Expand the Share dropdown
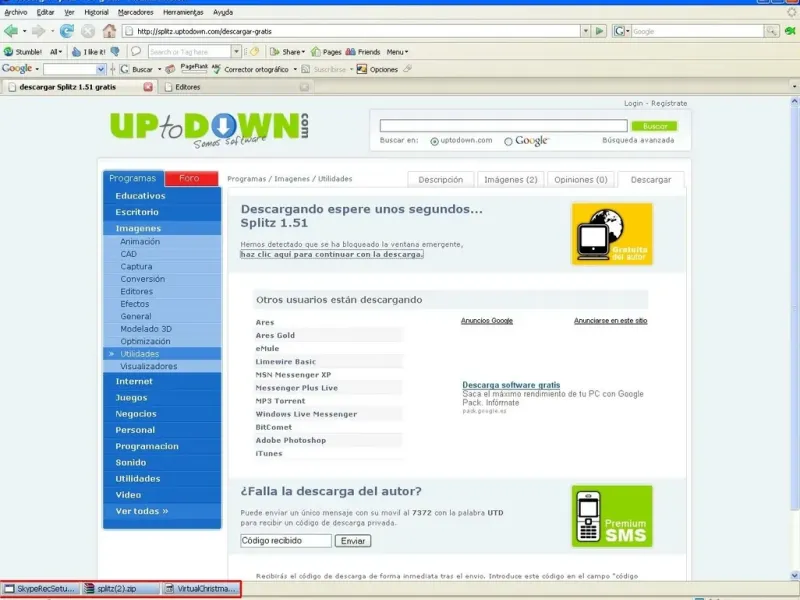The width and height of the screenshot is (800, 600). tap(287, 52)
